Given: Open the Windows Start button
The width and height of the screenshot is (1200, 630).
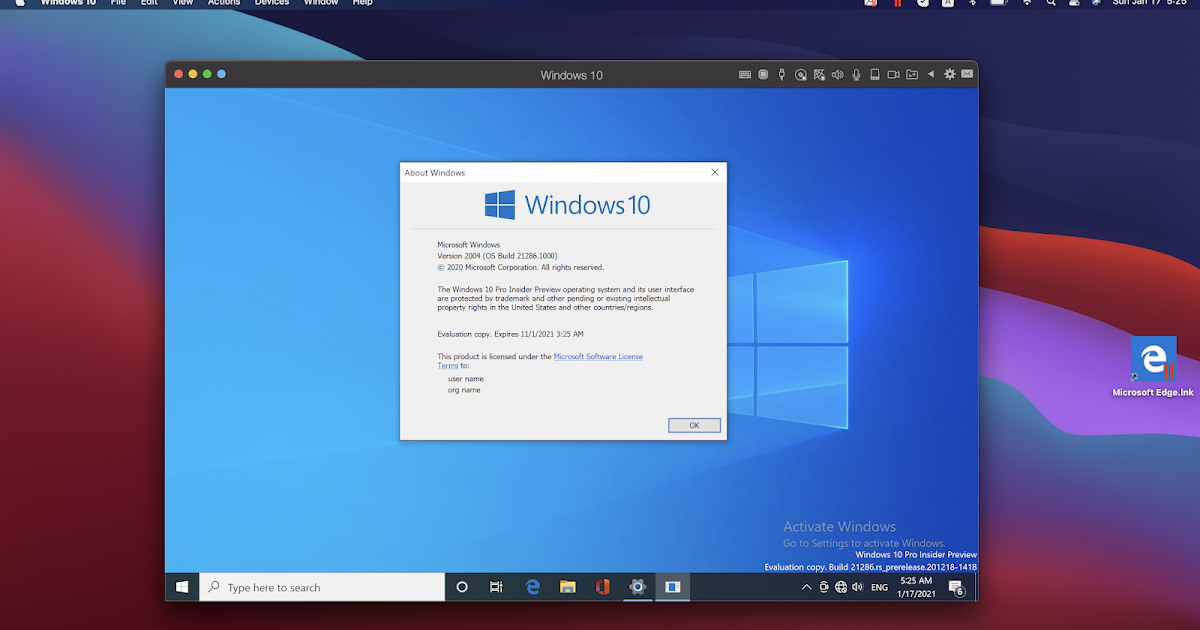Looking at the screenshot, I should 182,587.
